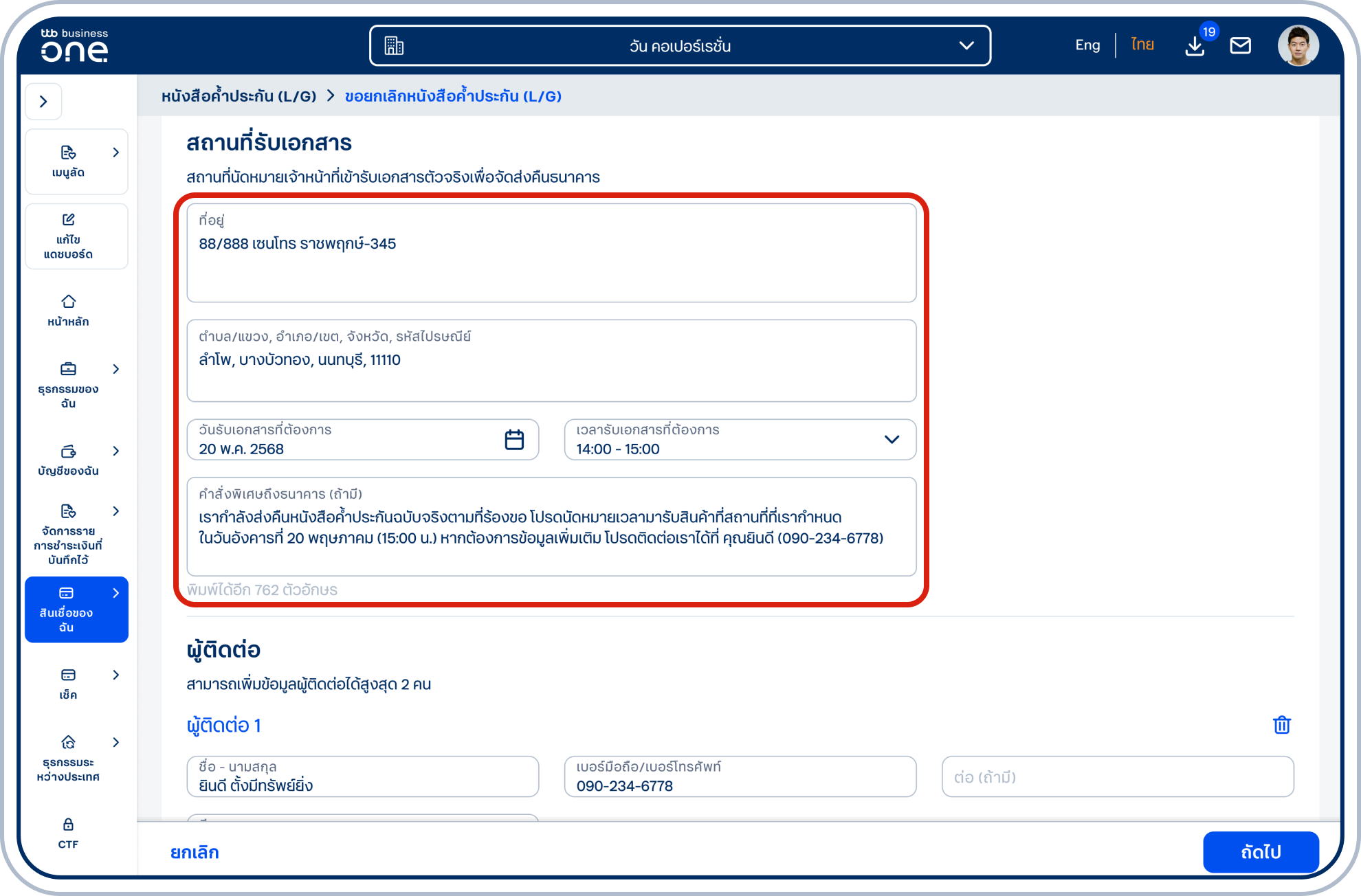The height and width of the screenshot is (896, 1361).
Task: Click the ยกเลิก cancel link
Action: pos(195,852)
